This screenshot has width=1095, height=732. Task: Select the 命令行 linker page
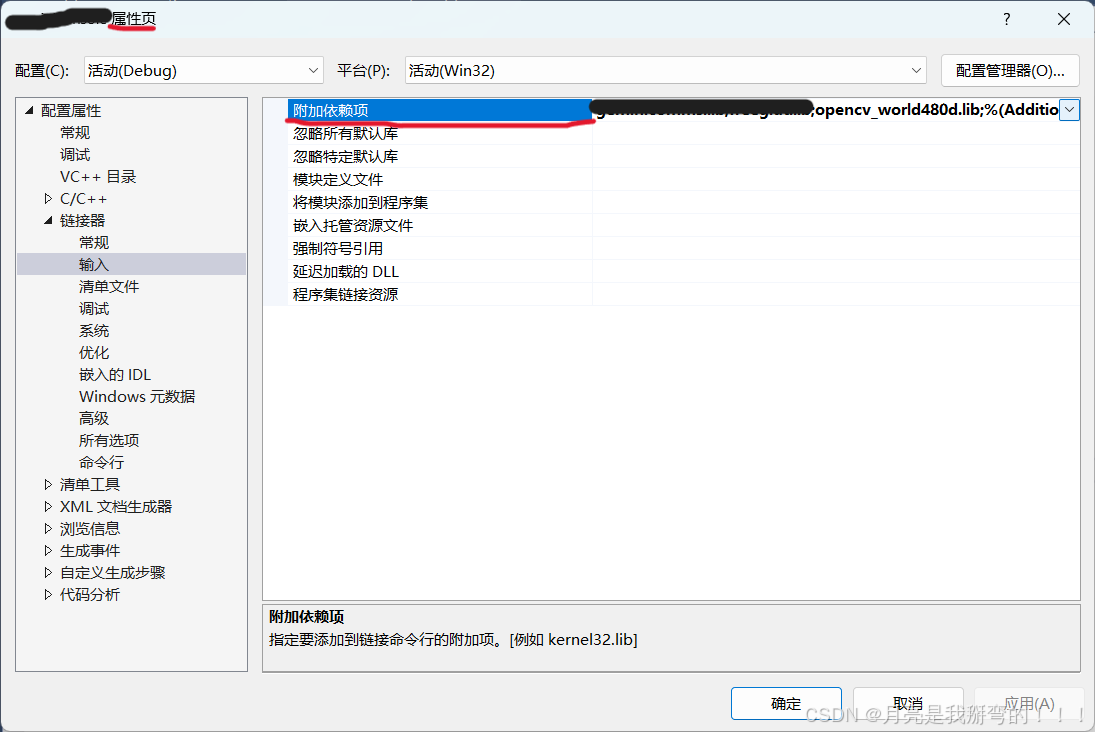[101, 462]
